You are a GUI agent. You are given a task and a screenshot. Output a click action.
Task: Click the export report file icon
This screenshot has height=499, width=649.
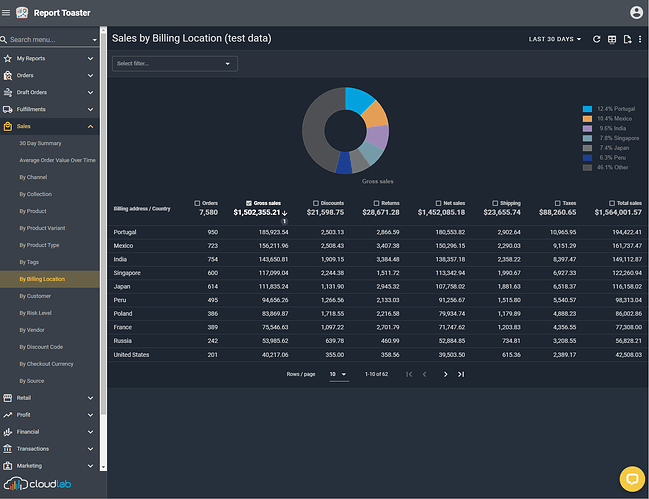click(x=627, y=39)
